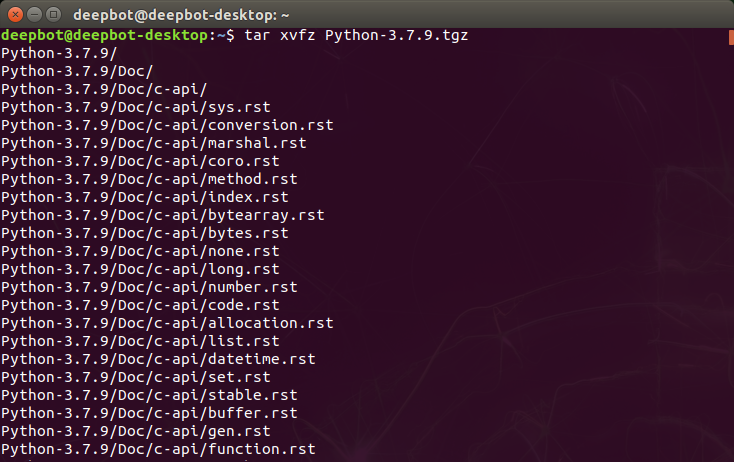Select the line ending 'allocation.rst'

click(x=167, y=323)
